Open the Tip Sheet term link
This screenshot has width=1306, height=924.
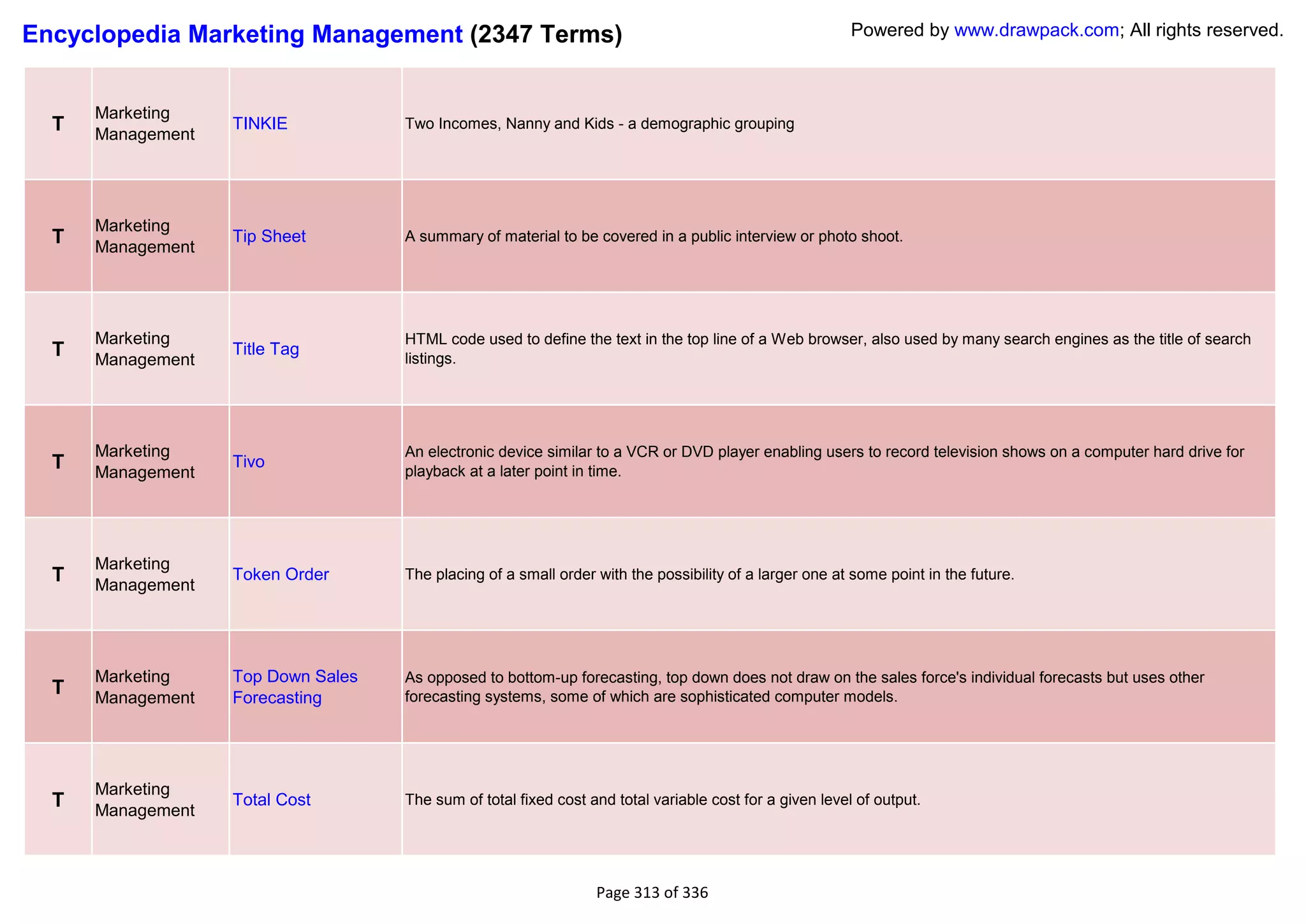[269, 237]
